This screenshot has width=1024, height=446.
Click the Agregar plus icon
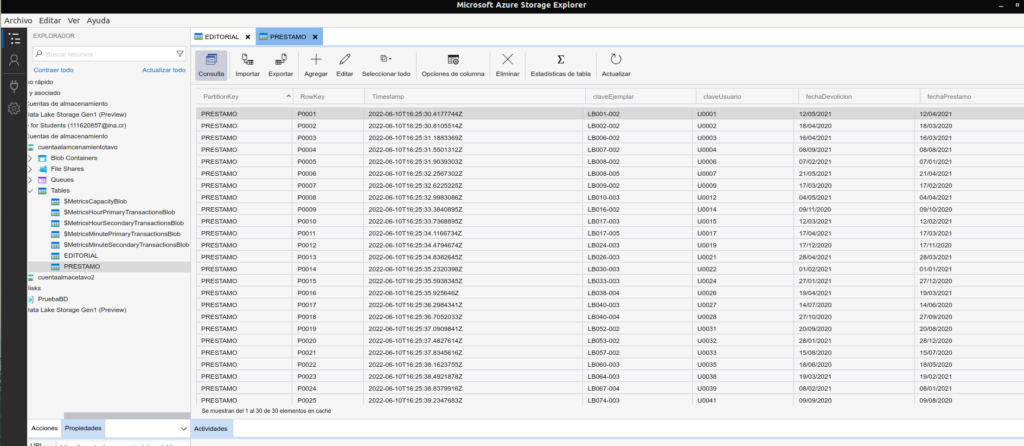pos(315,59)
